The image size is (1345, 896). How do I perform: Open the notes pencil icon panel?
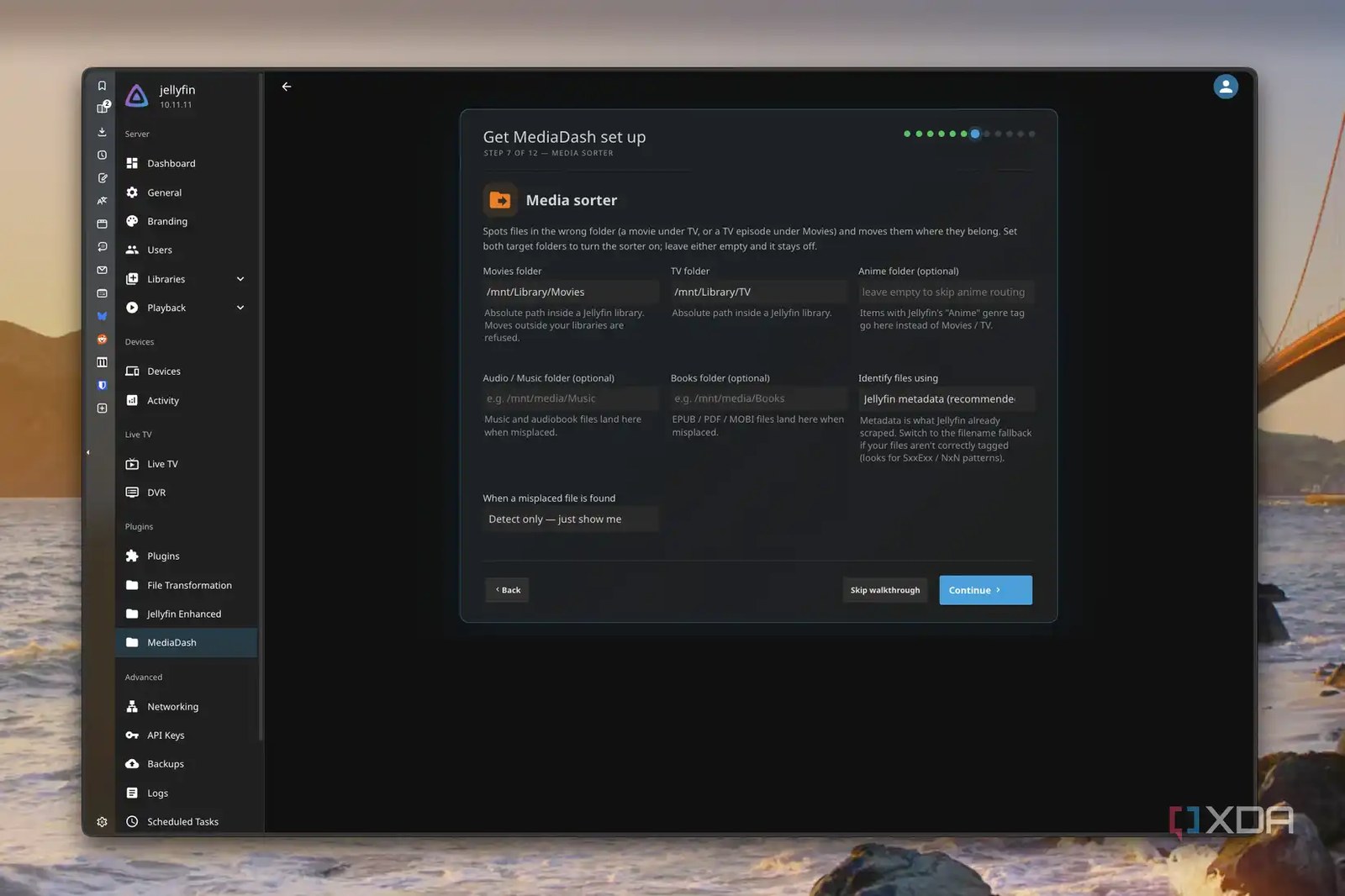pyautogui.click(x=102, y=178)
